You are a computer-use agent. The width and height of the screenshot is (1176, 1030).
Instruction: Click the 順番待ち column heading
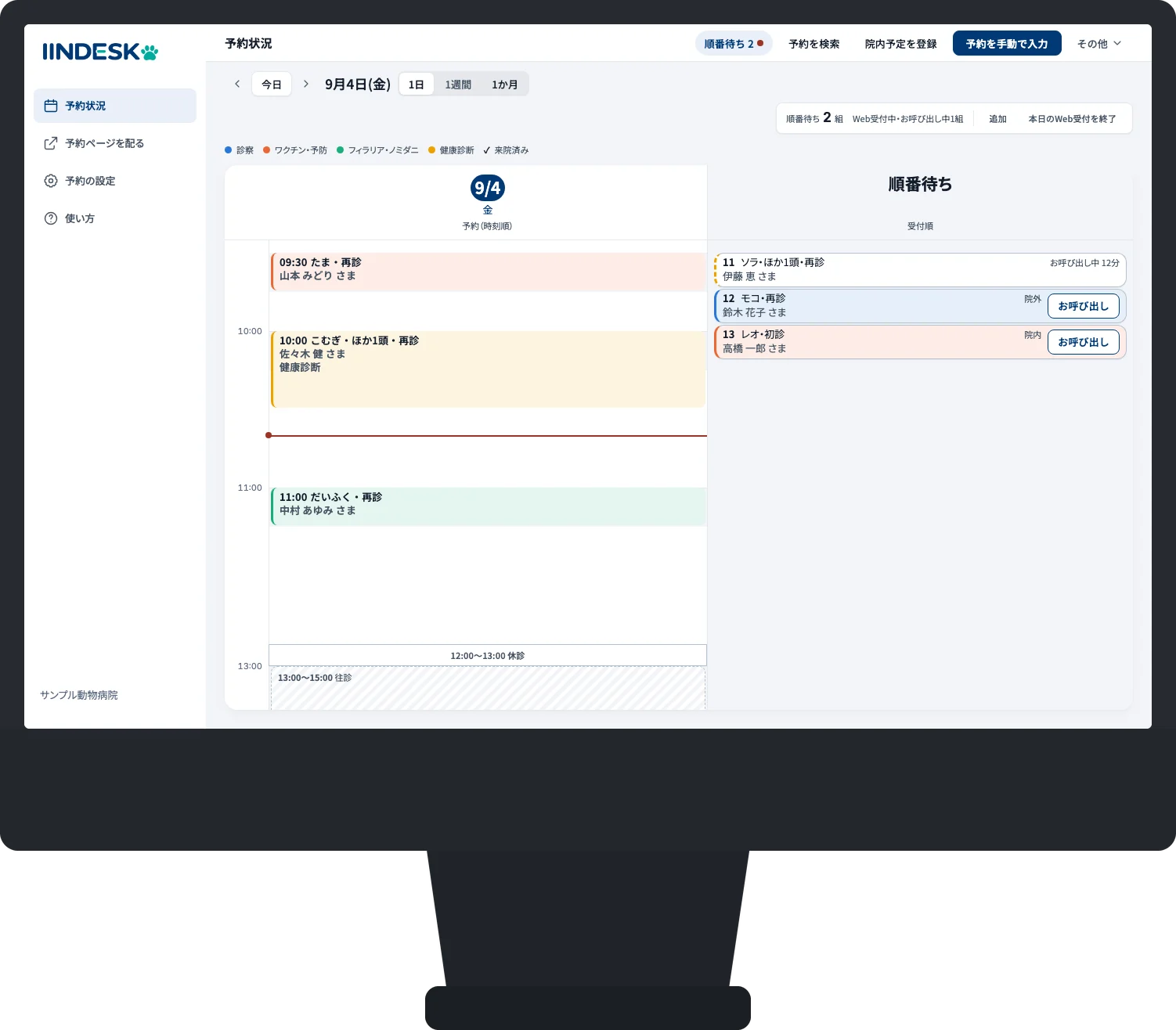(920, 185)
